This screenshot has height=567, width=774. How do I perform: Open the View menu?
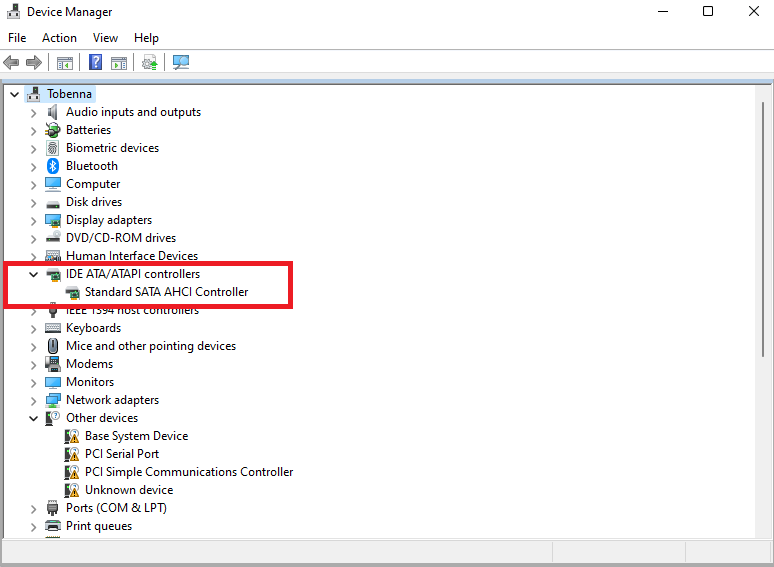pyautogui.click(x=105, y=38)
